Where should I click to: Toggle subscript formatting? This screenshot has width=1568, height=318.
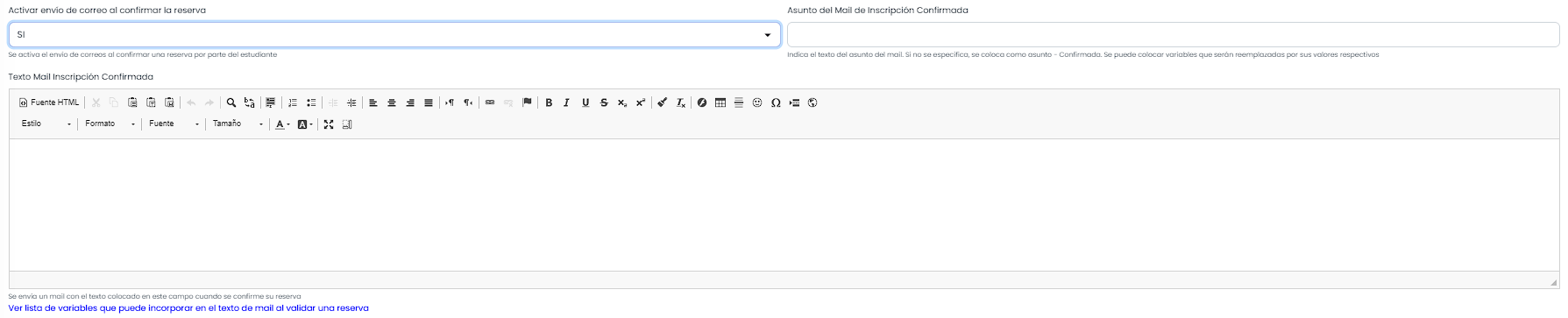point(622,102)
